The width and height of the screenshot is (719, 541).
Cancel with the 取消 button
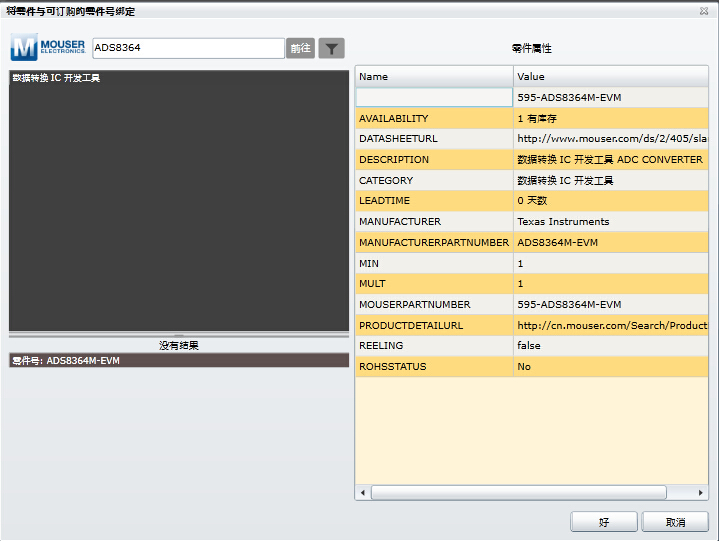pyautogui.click(x=675, y=522)
